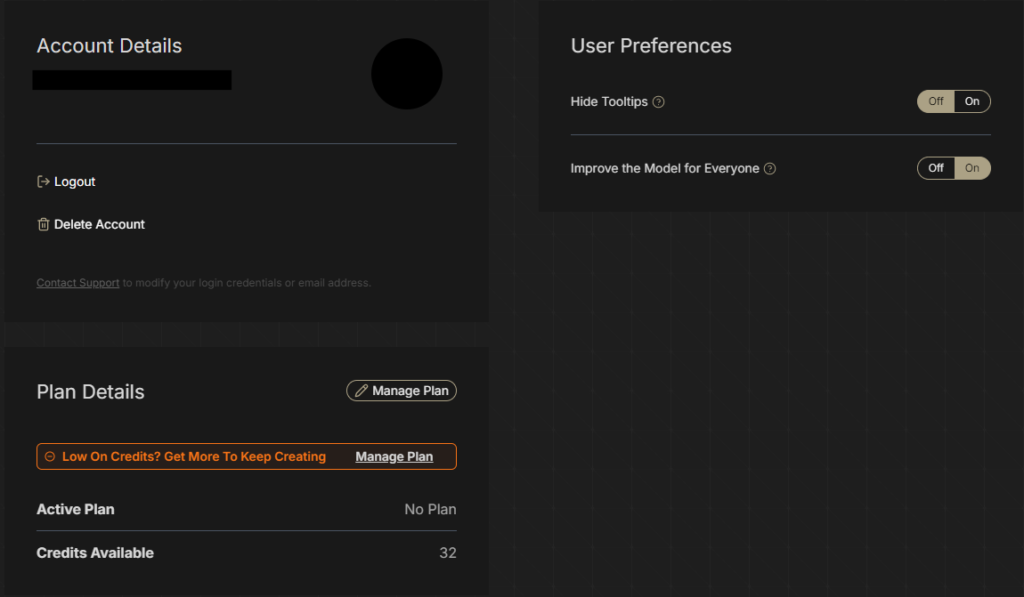The width and height of the screenshot is (1024, 597).
Task: Click the Improve the Model for Everyone label
Action: click(665, 169)
